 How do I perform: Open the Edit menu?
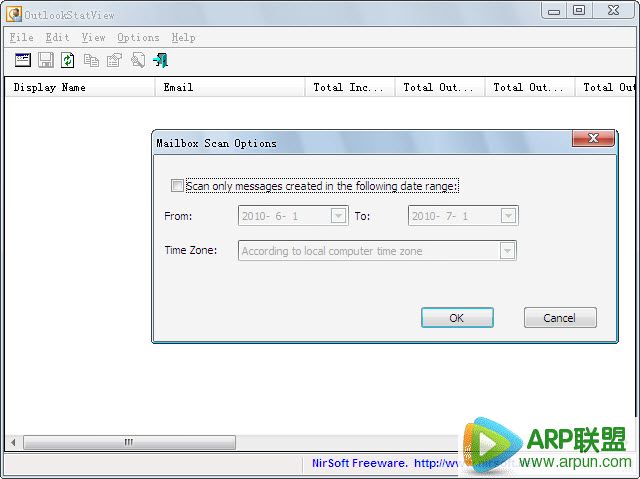(57, 38)
